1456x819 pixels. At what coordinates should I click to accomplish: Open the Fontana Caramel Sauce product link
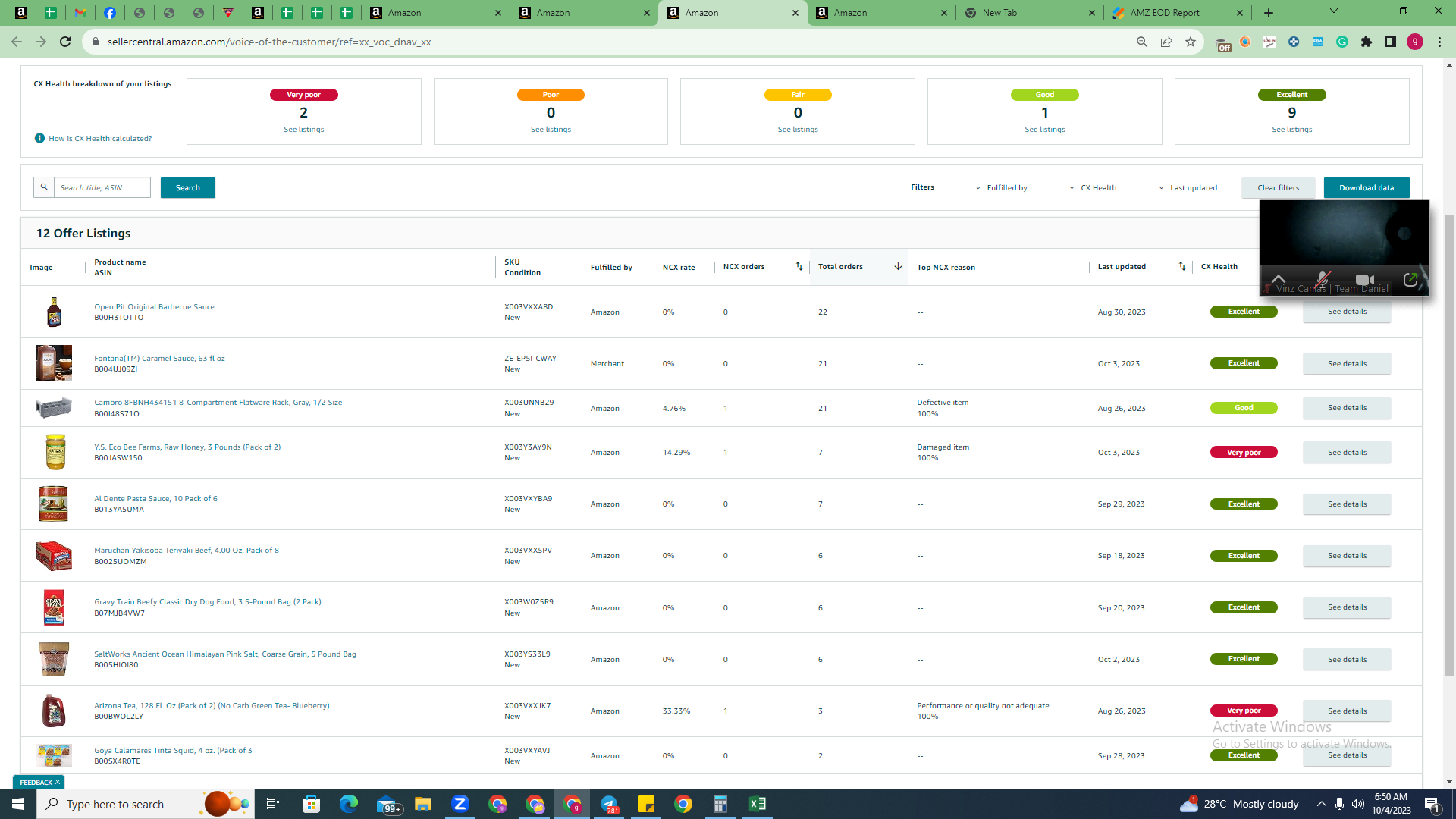click(159, 359)
